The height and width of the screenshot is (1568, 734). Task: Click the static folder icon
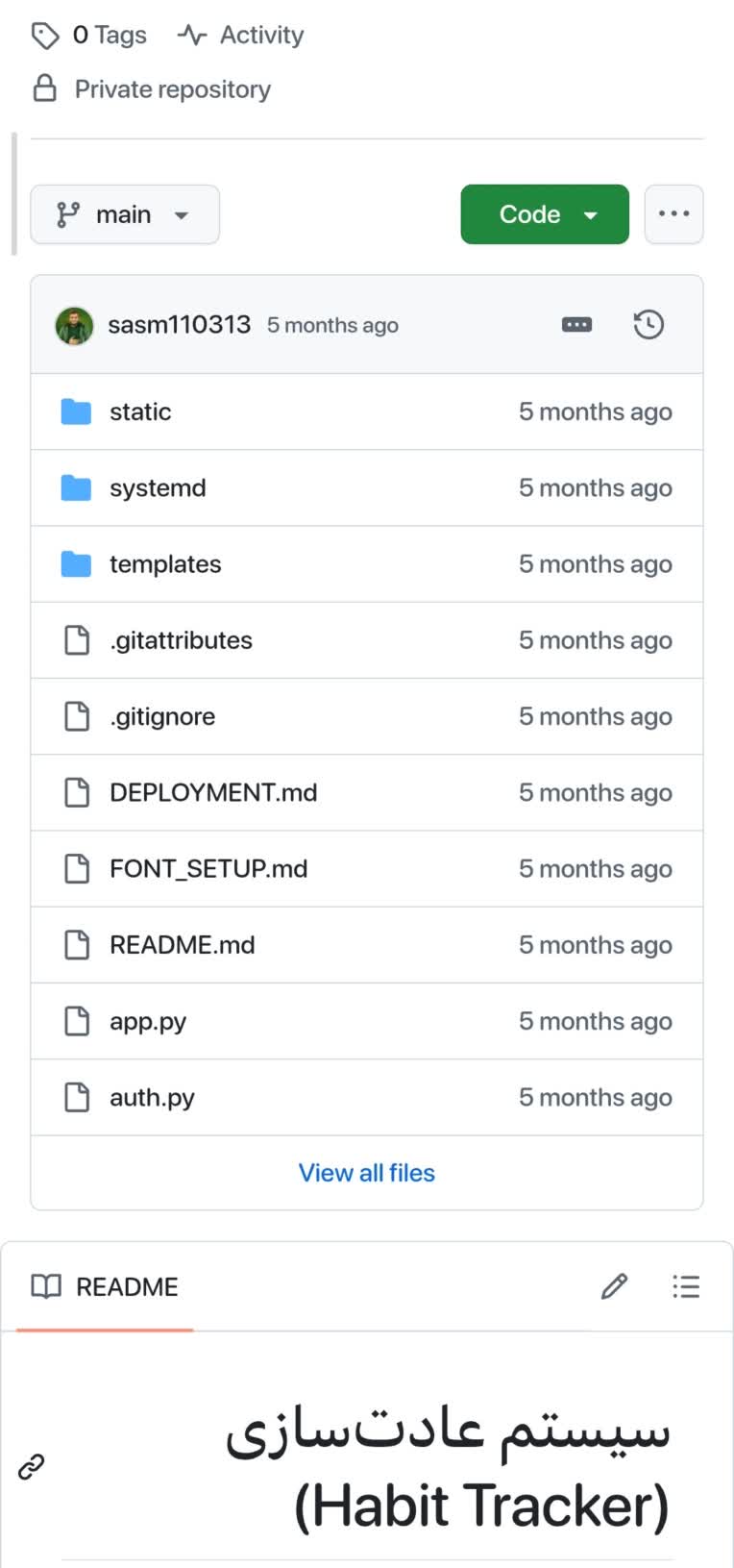pyautogui.click(x=76, y=411)
